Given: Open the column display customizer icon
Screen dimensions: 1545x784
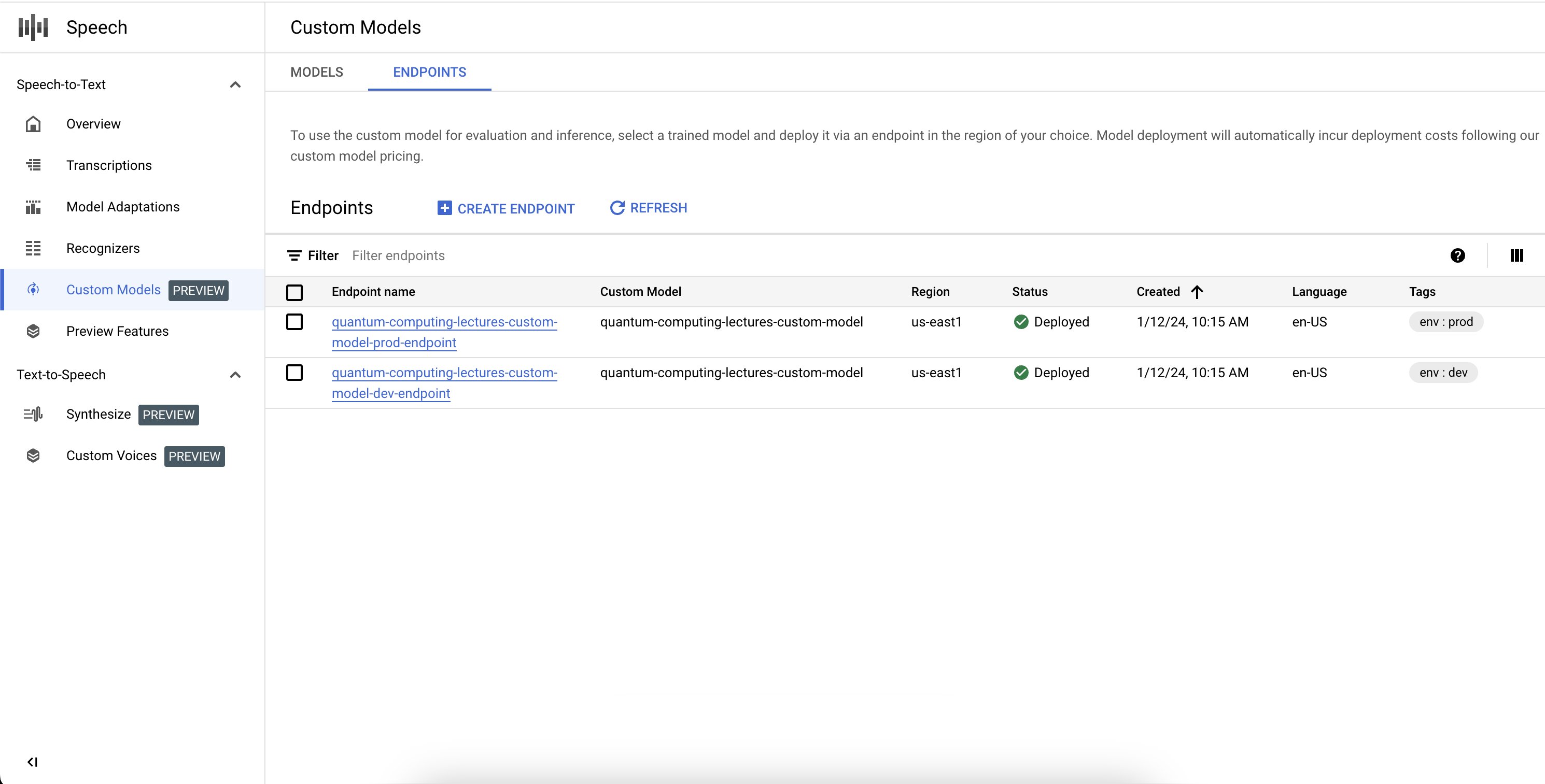Looking at the screenshot, I should 1517,255.
